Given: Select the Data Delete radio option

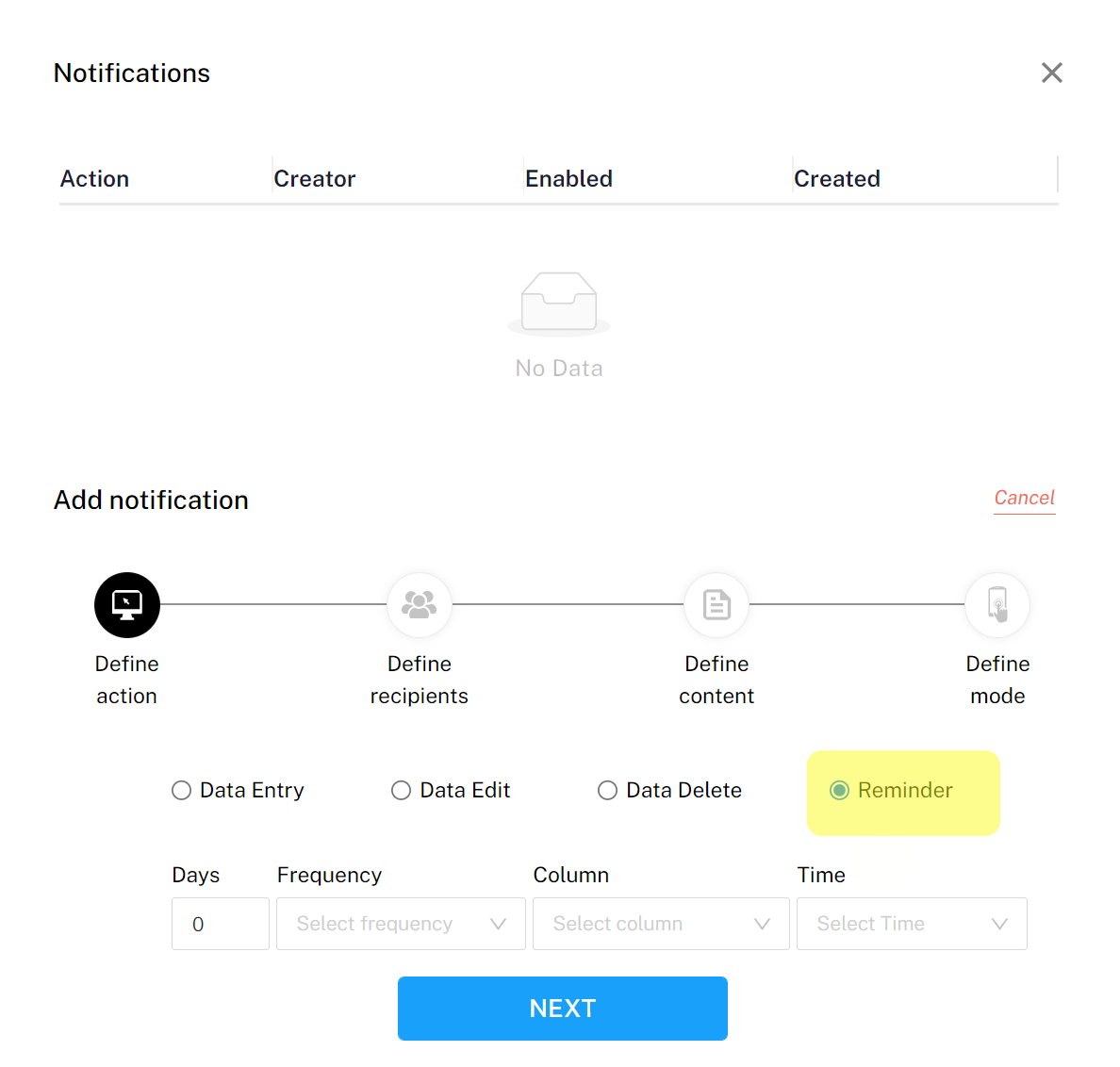Looking at the screenshot, I should coord(608,791).
